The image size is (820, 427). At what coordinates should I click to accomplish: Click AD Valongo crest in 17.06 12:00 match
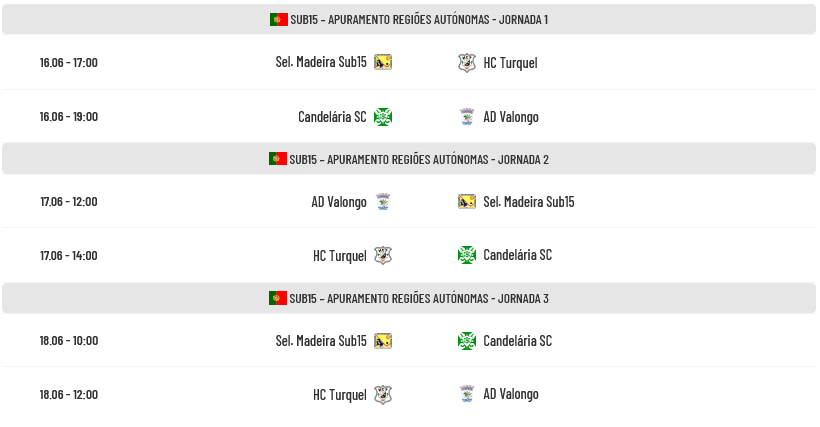pyautogui.click(x=383, y=202)
